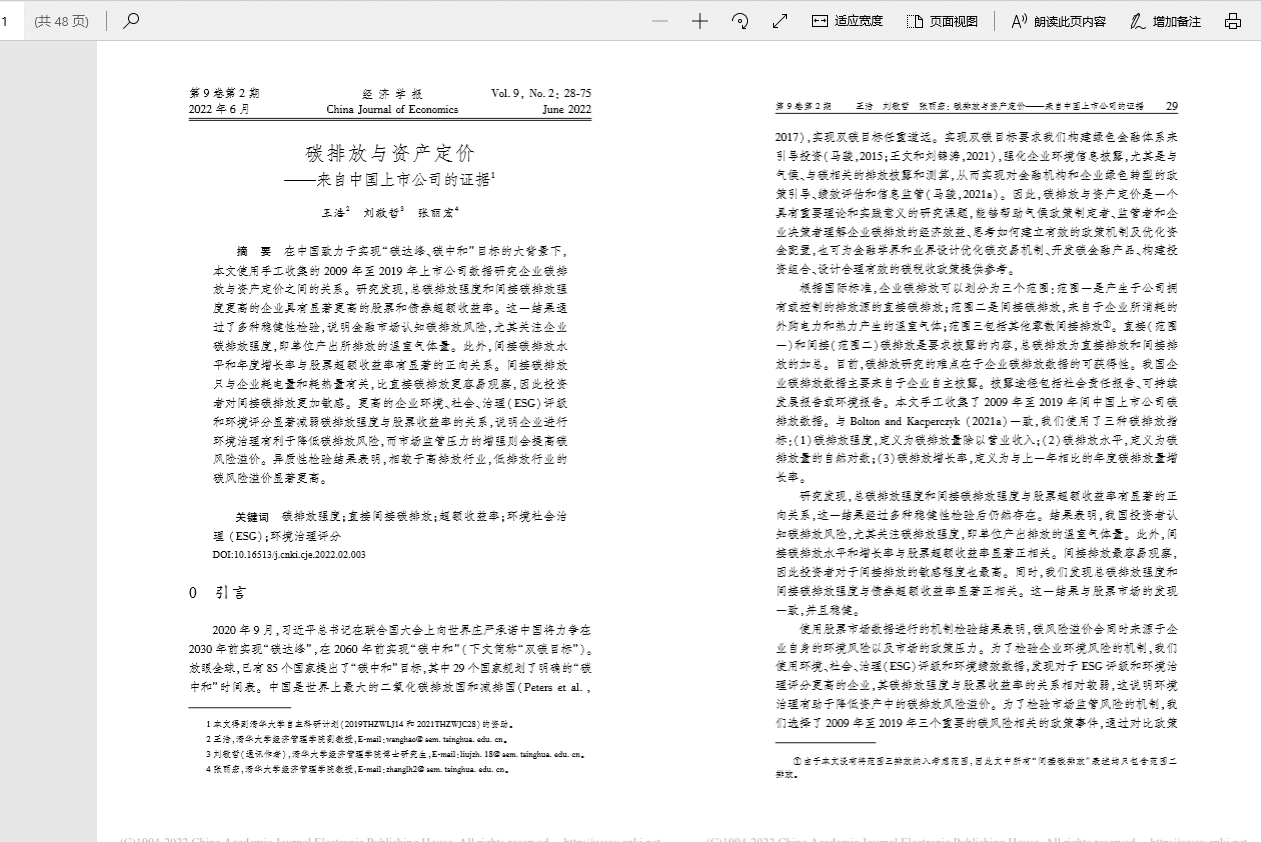
Task: Click author name 王浩
Action: pos(333,212)
